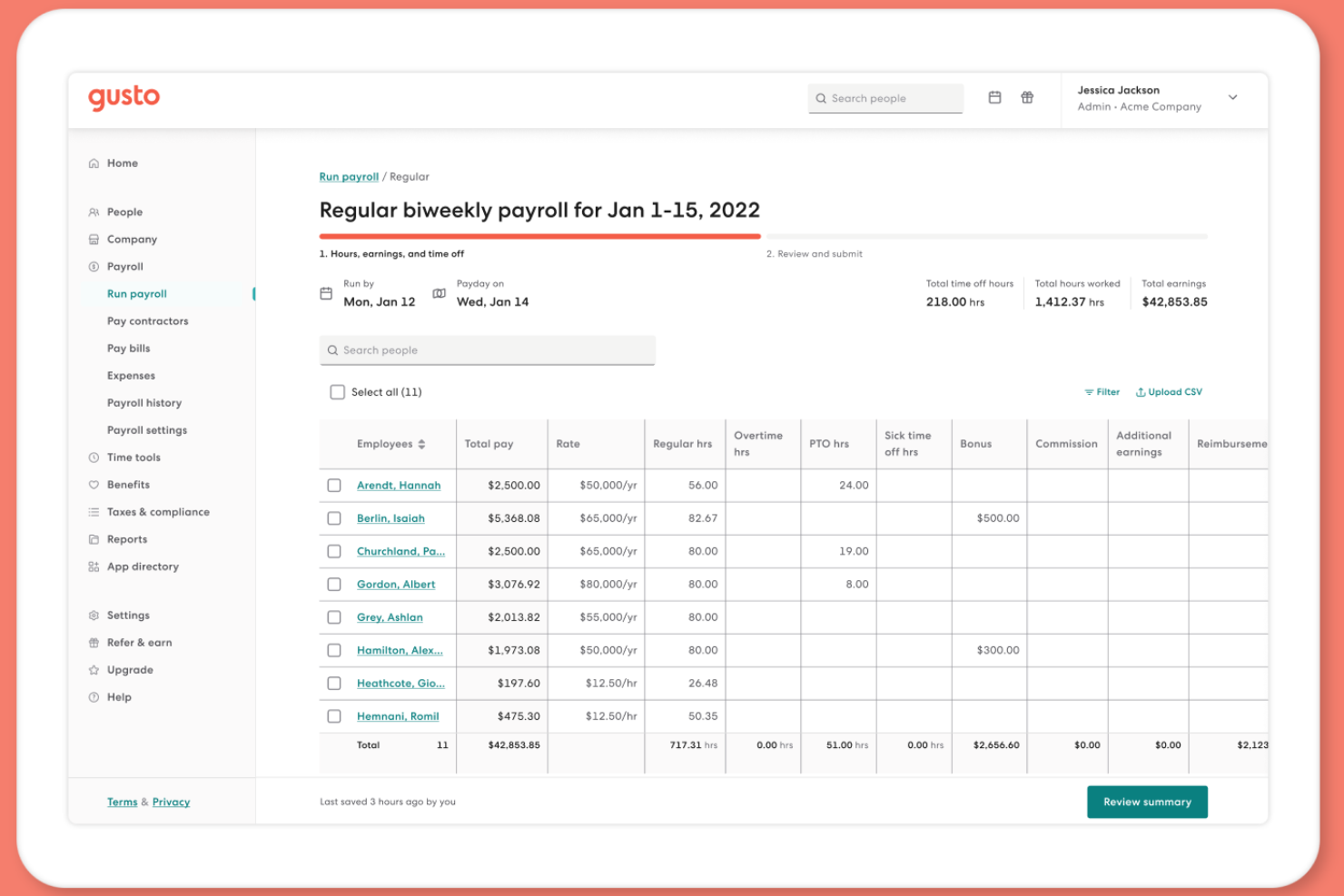Open the calendar icon in the top bar
Screen dimensions: 1344x896
pyautogui.click(x=994, y=97)
